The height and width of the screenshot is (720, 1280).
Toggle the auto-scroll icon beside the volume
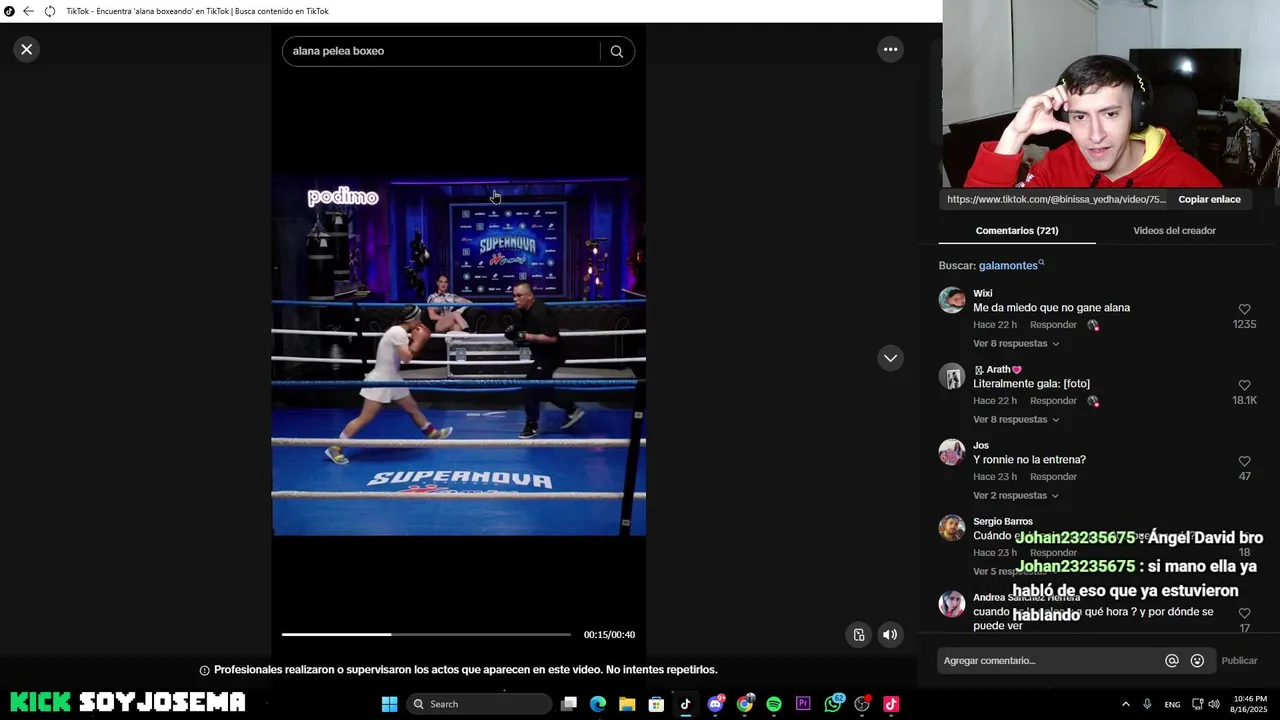859,634
